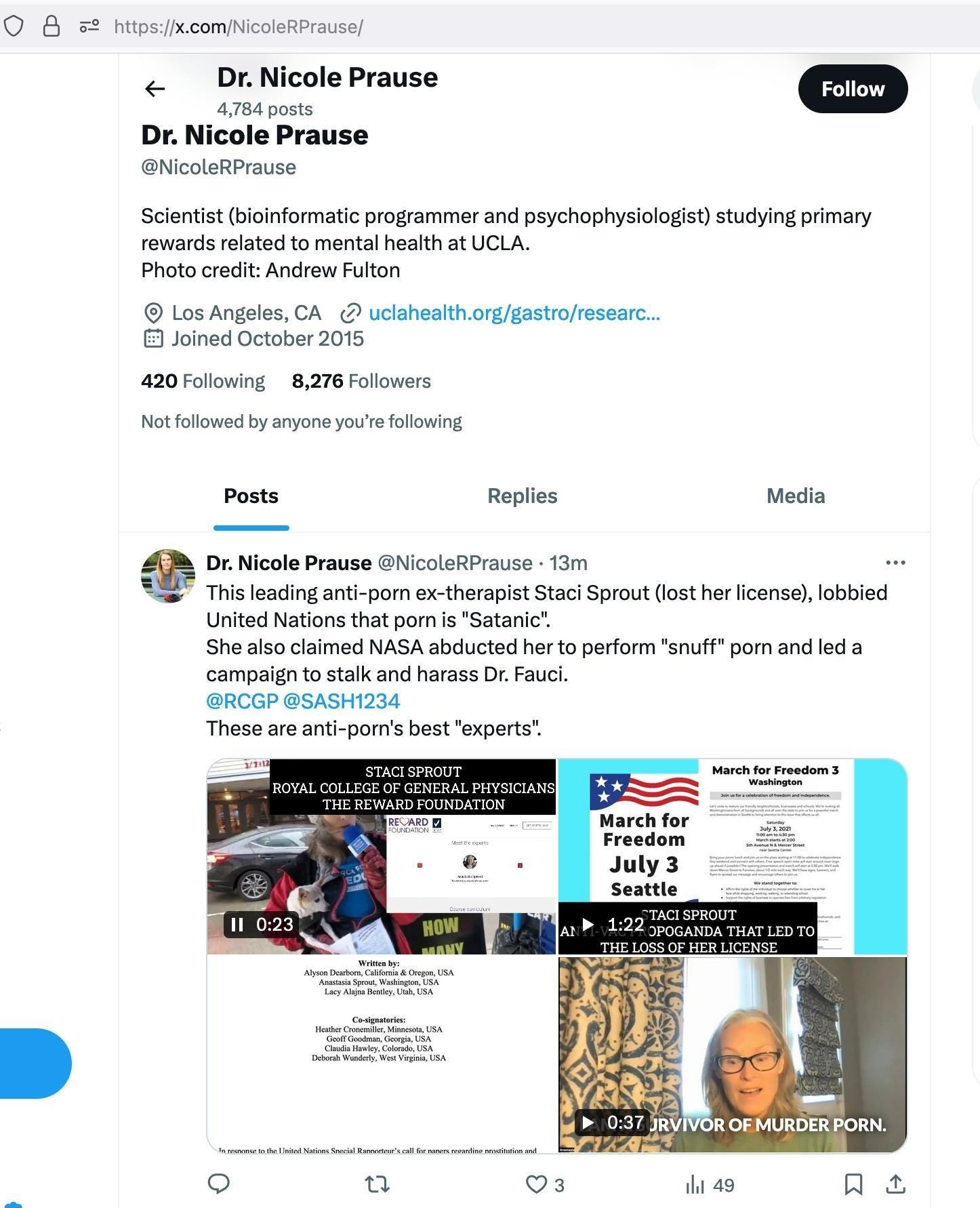Bookmark the post with the bookmark icon
This screenshot has height=1208, width=980.
[x=853, y=1184]
